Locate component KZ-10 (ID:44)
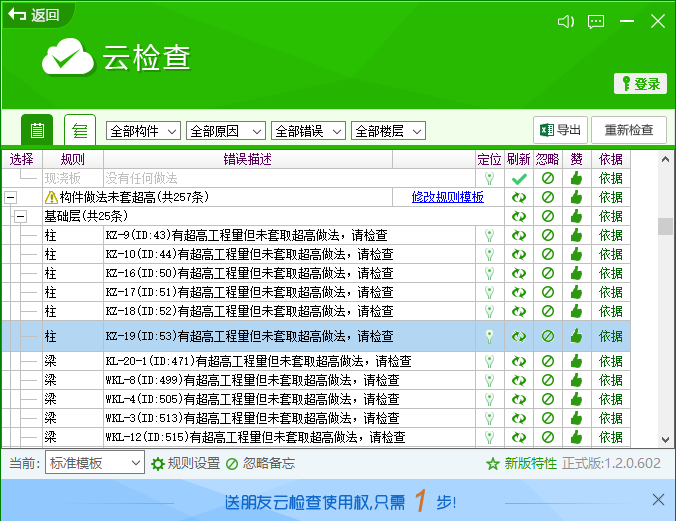The image size is (676, 521). point(489,254)
